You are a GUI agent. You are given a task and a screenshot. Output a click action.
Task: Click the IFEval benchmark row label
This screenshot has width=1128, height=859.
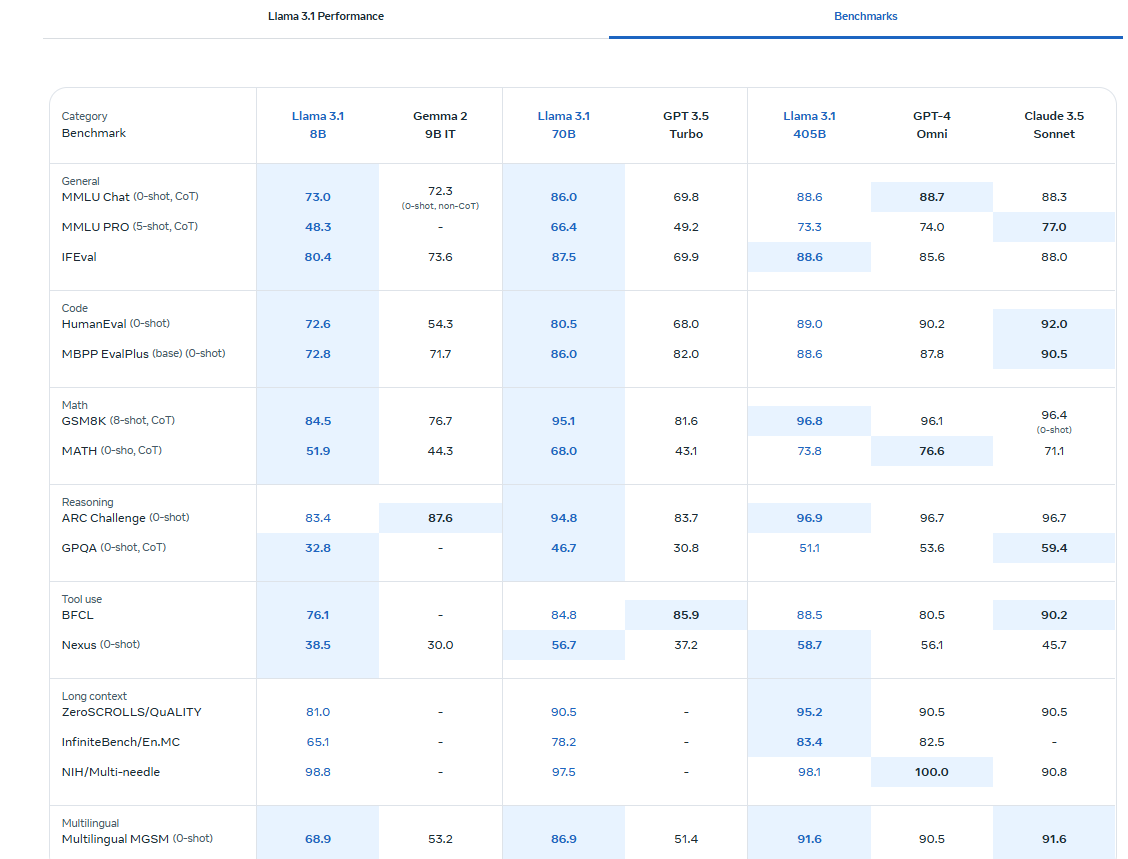(79, 257)
